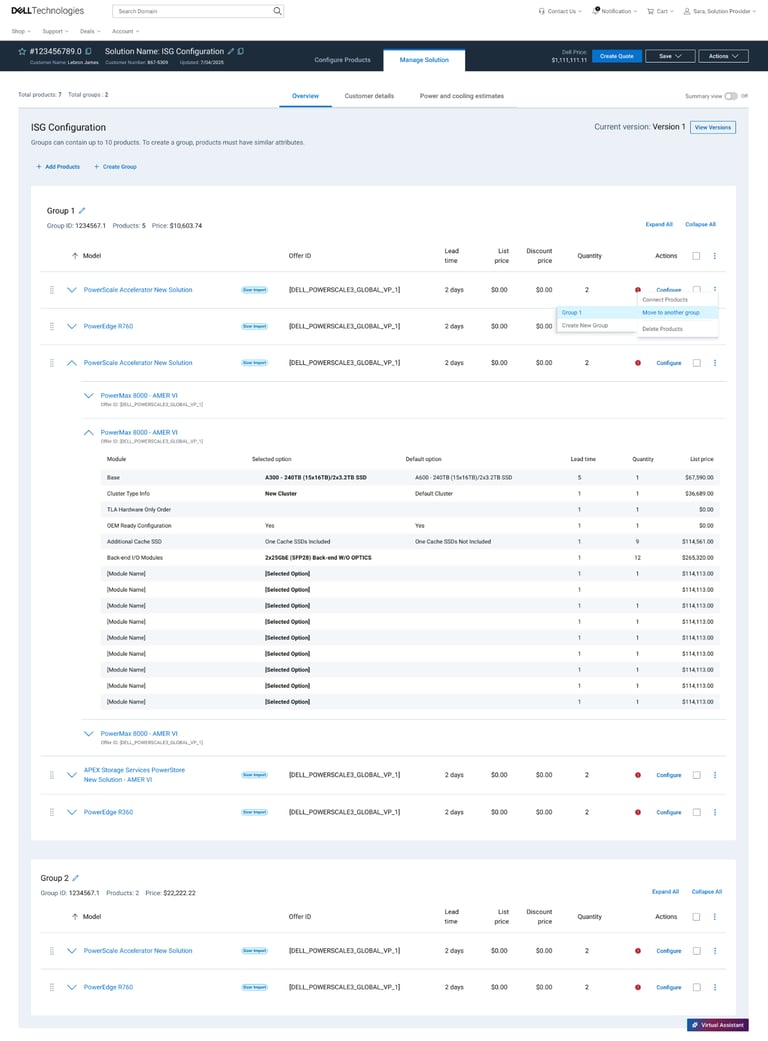Toggle the Summary view switch
Viewport: 768px width, 1041px height.
(731, 96)
